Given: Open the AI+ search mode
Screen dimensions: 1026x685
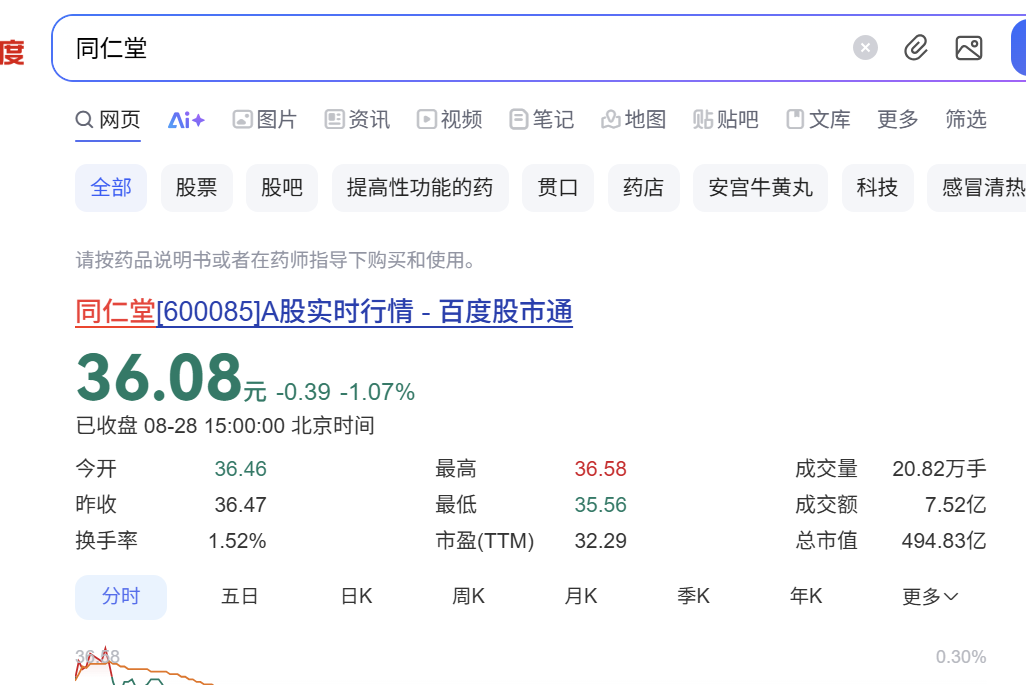Looking at the screenshot, I should [x=186, y=120].
